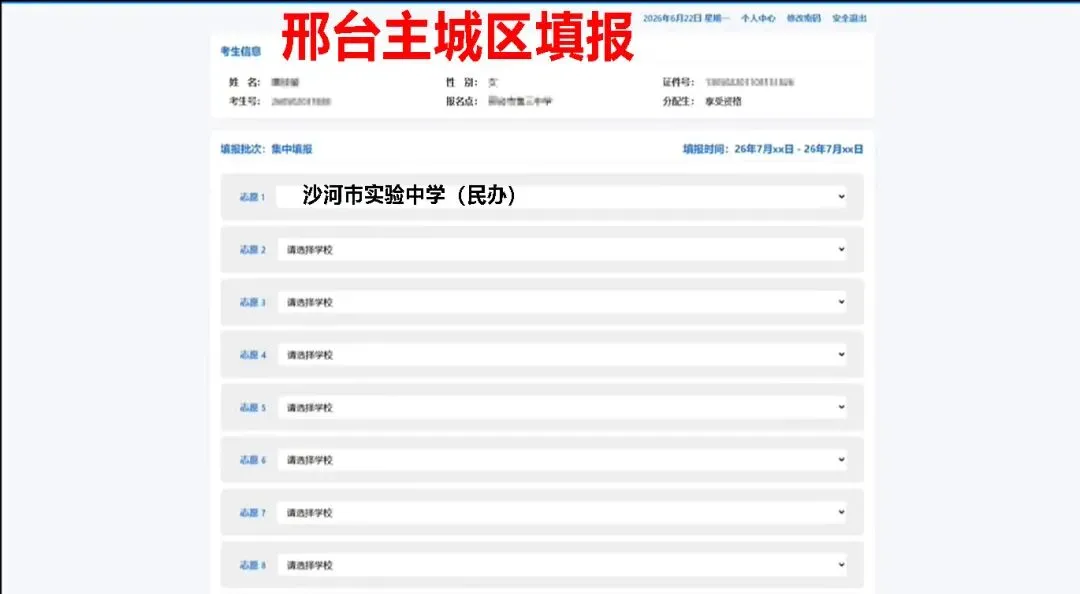Image resolution: width=1080 pixels, height=594 pixels.
Task: Click the 证件号 label
Action: click(x=678, y=82)
